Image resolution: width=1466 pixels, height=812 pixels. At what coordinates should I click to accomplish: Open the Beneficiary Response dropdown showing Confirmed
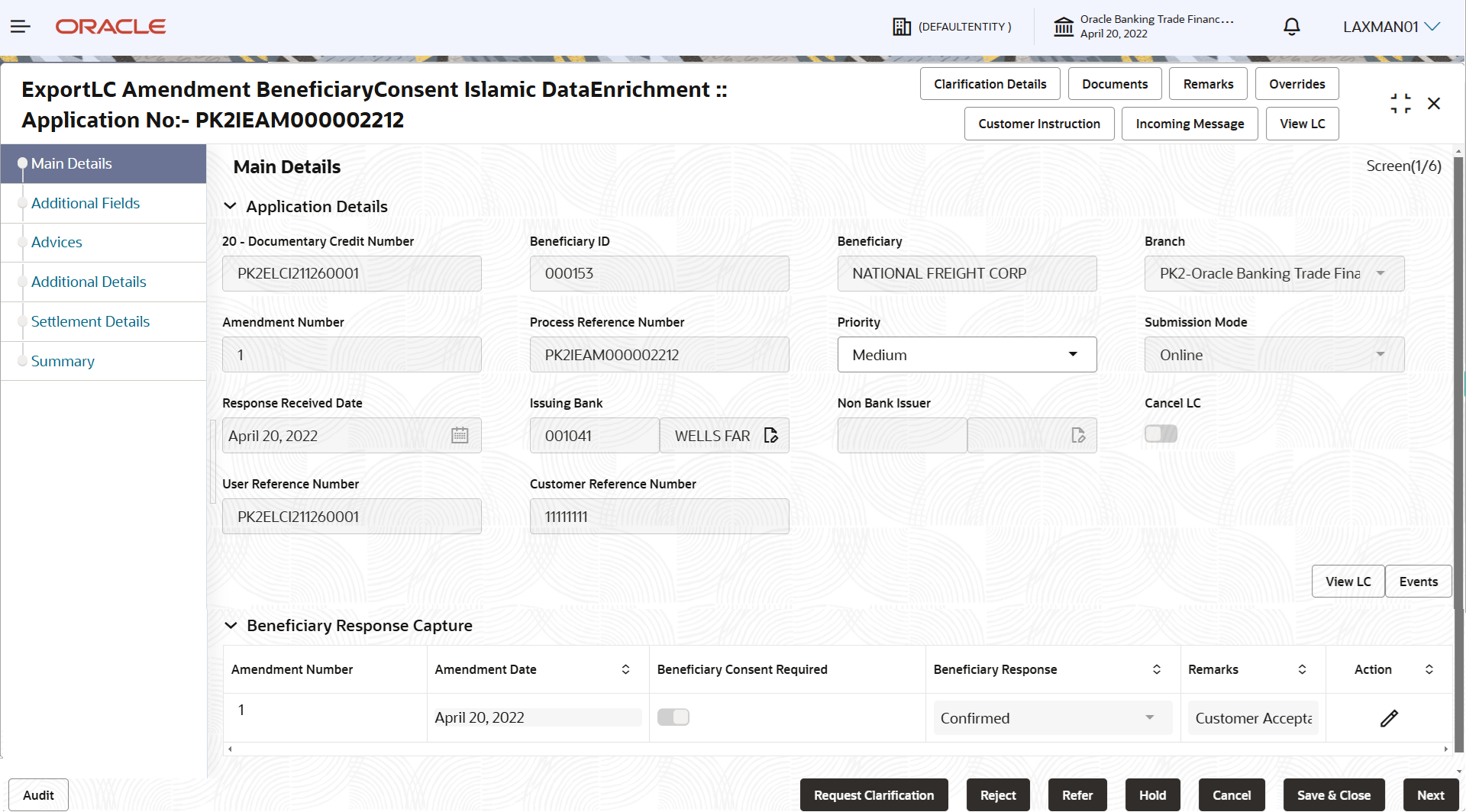point(1148,717)
